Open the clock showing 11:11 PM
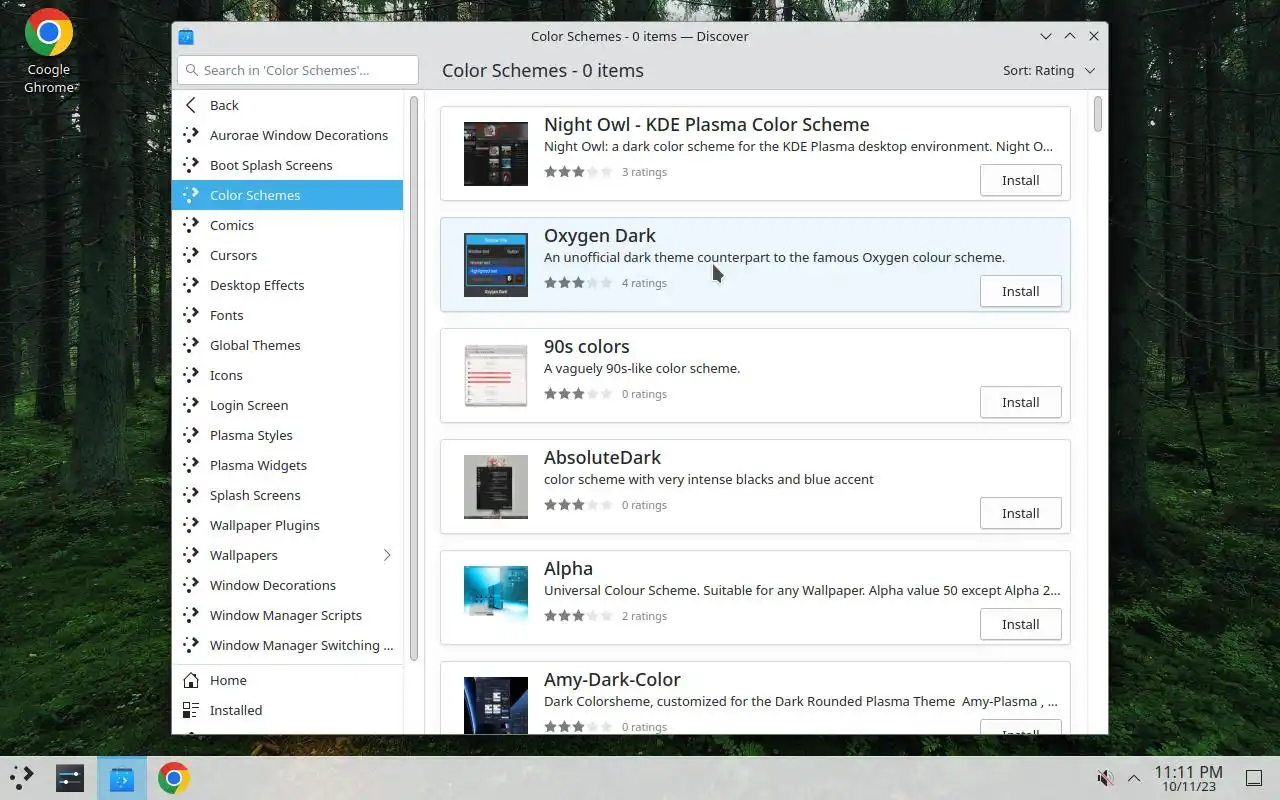Screen dimensions: 1280x800 (1188, 778)
